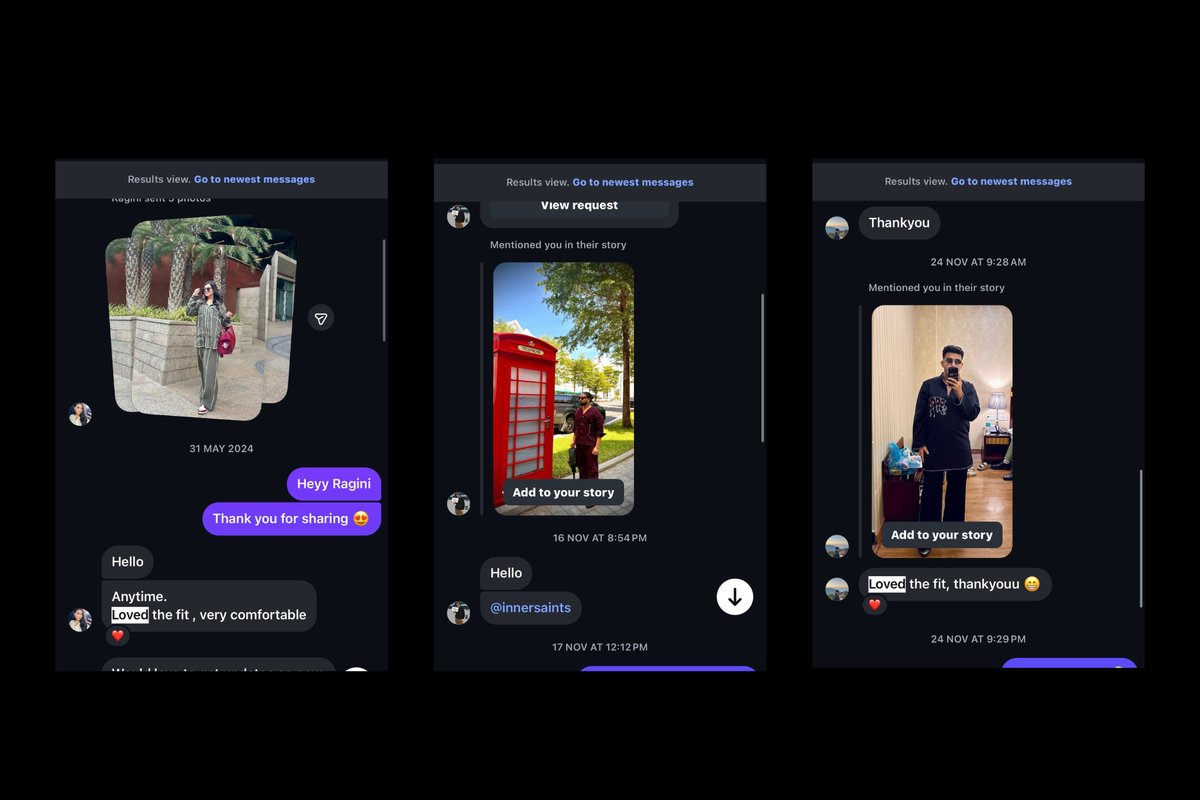Click the heart reaction under 'Loved the fit, thankyouu'

point(874,605)
